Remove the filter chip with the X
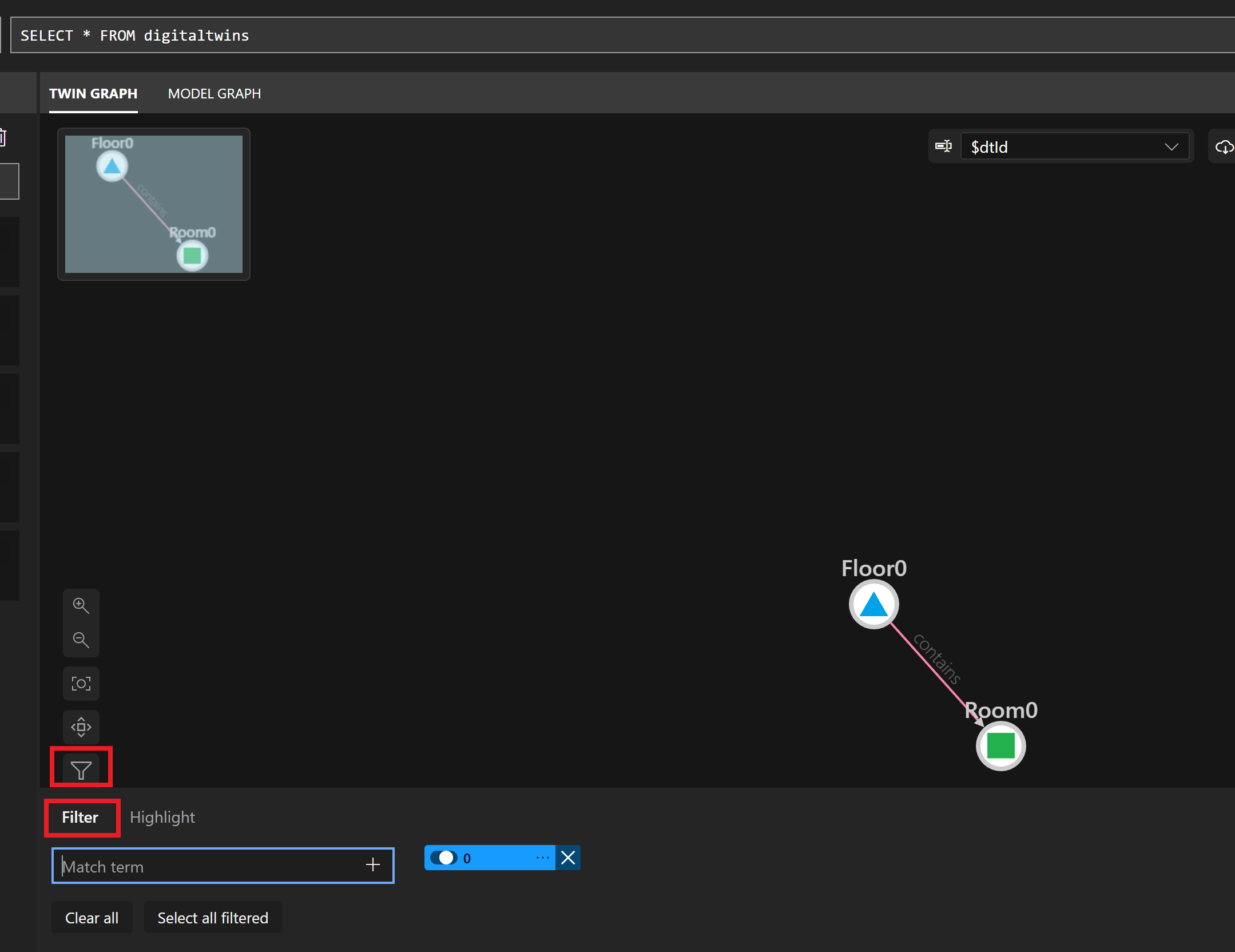 pos(567,858)
